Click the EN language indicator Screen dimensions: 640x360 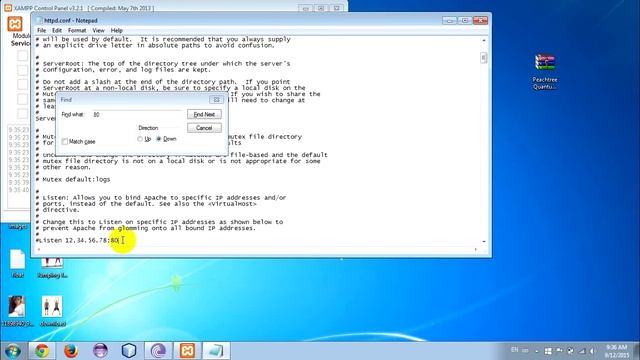(x=515, y=350)
